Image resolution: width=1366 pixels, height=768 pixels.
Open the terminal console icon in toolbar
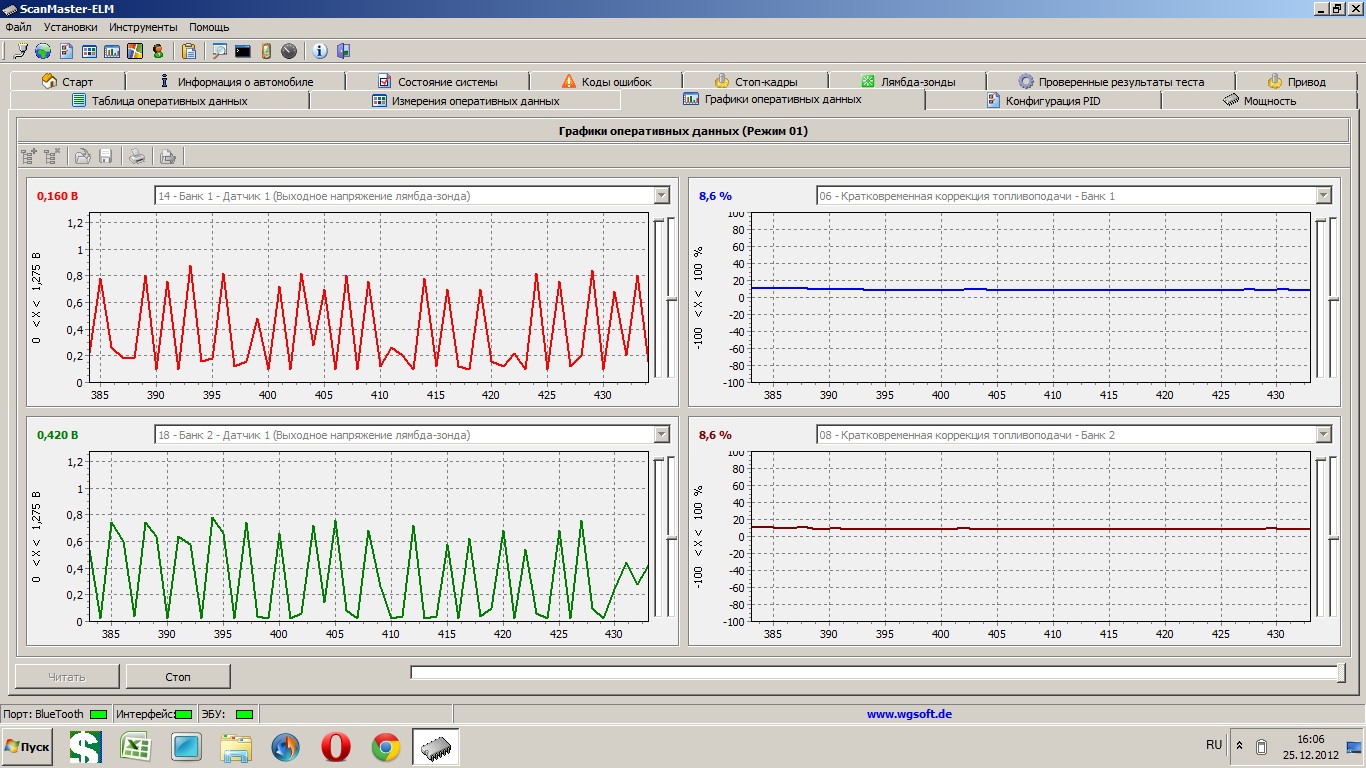pos(243,51)
